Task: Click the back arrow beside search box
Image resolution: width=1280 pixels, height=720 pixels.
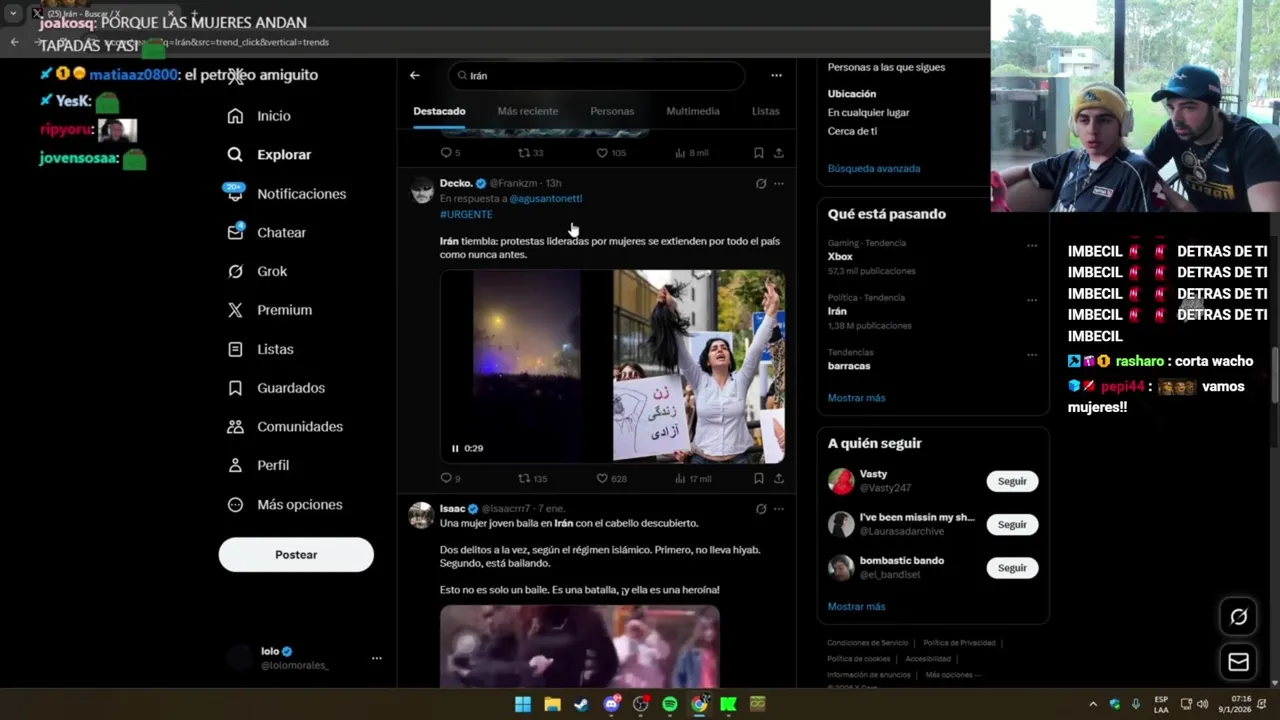Action: (414, 75)
